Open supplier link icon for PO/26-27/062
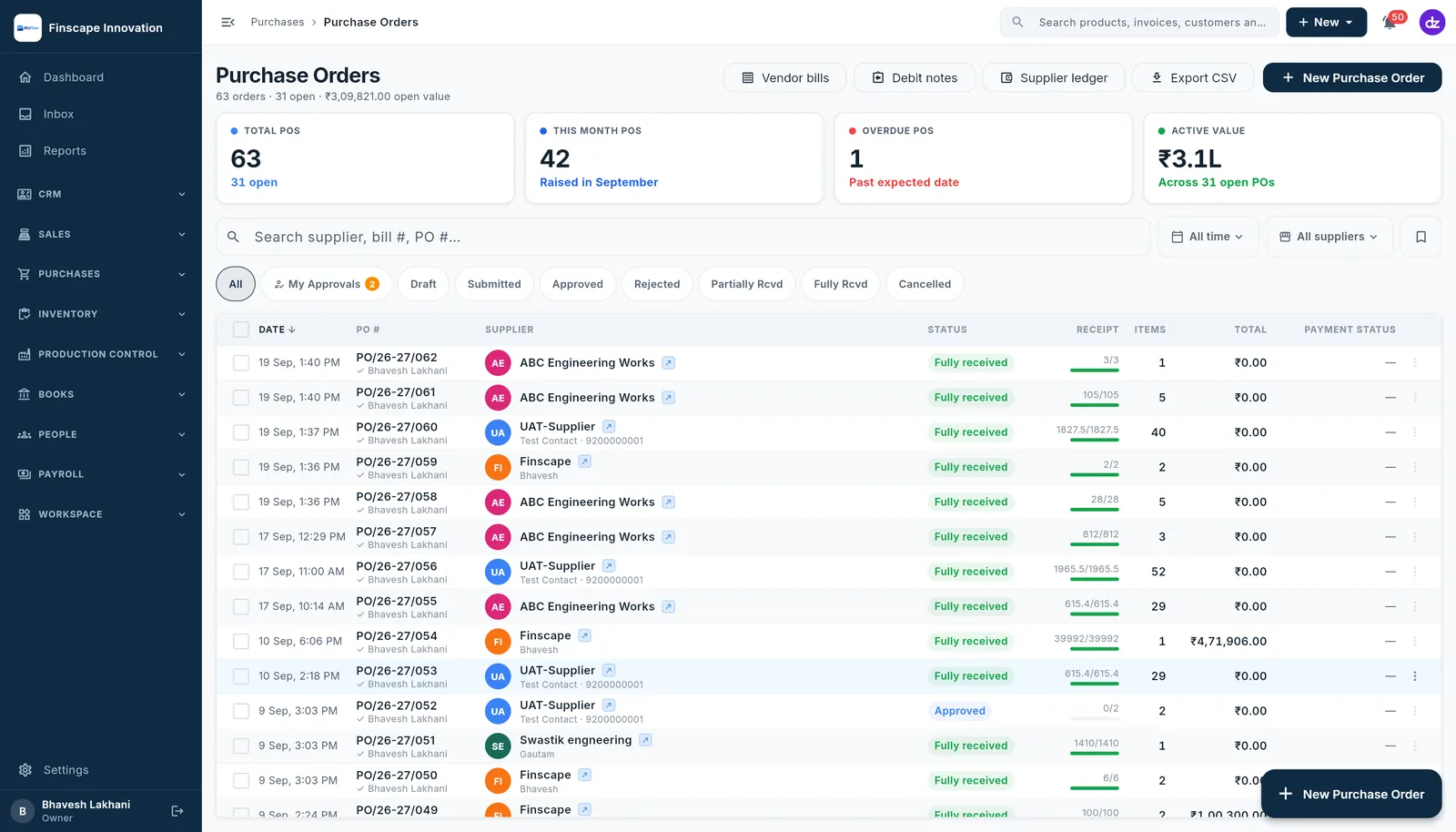Image resolution: width=1456 pixels, height=832 pixels. (x=668, y=363)
